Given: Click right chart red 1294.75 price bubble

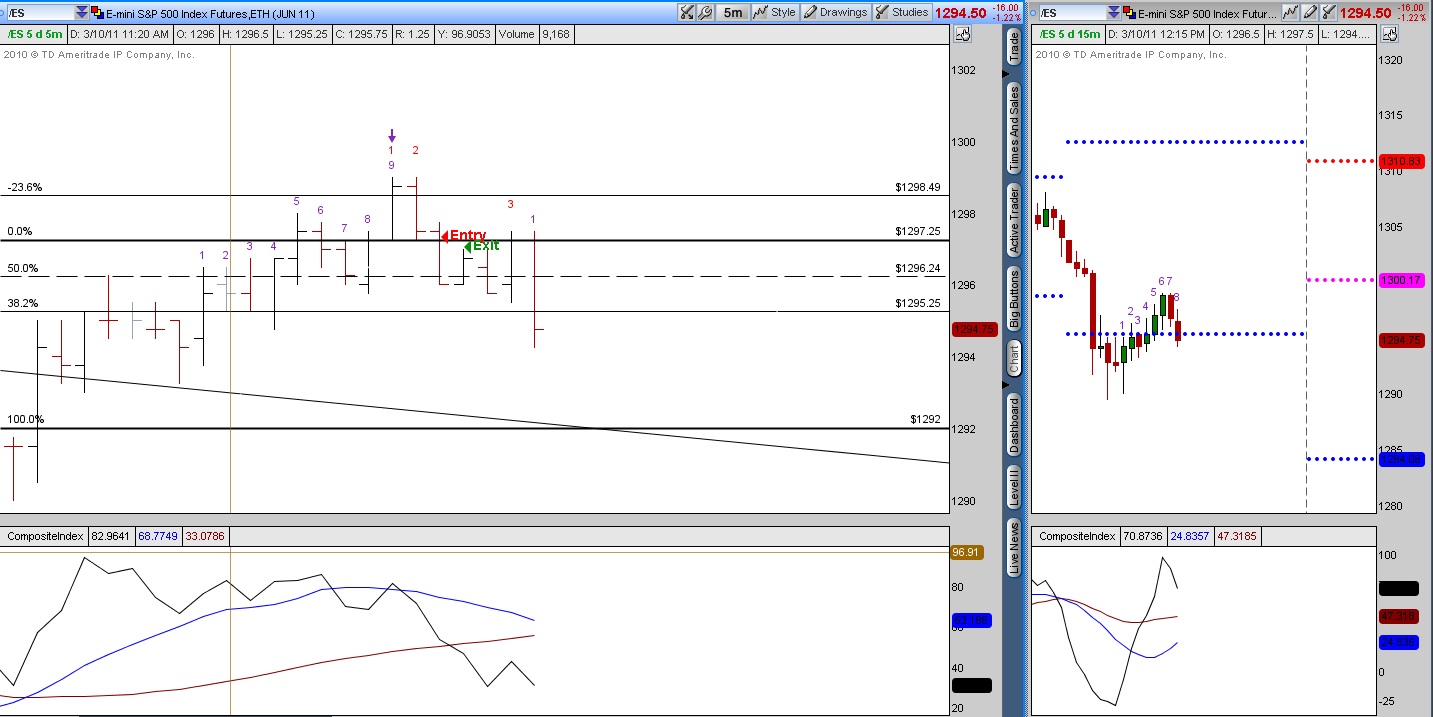Looking at the screenshot, I should tap(1400, 340).
